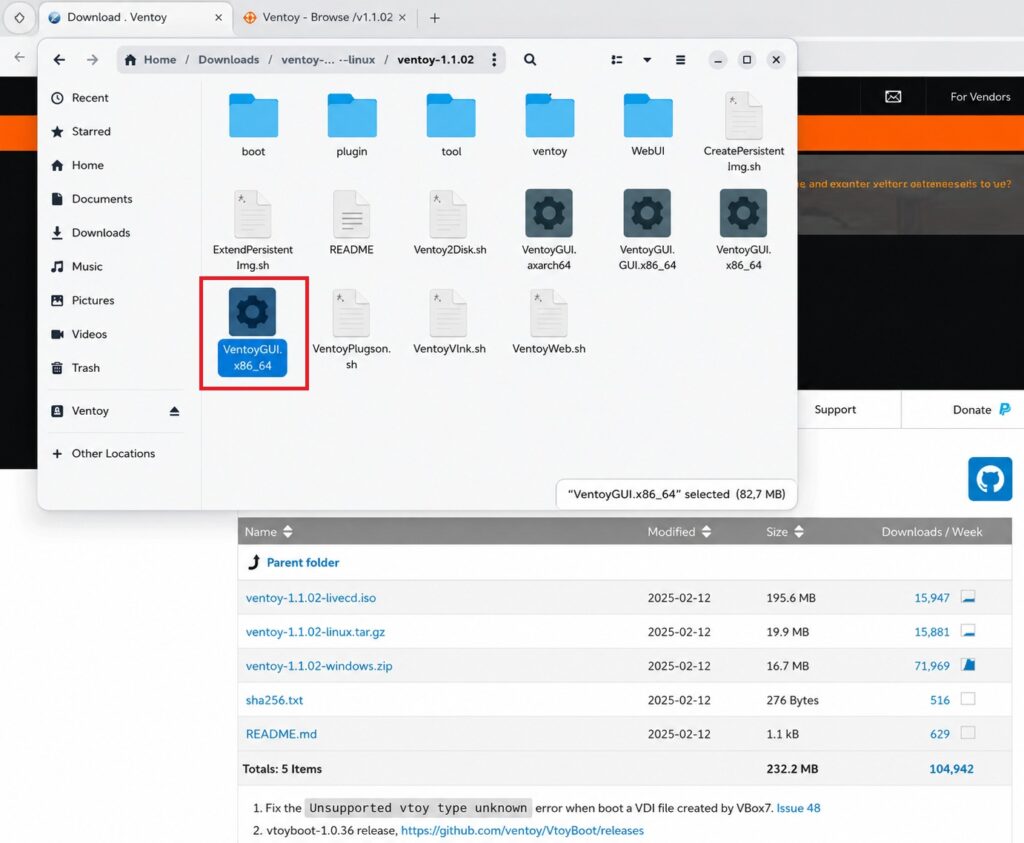Click For Vendors menu item
The image size is (1024, 843).
pyautogui.click(x=980, y=97)
